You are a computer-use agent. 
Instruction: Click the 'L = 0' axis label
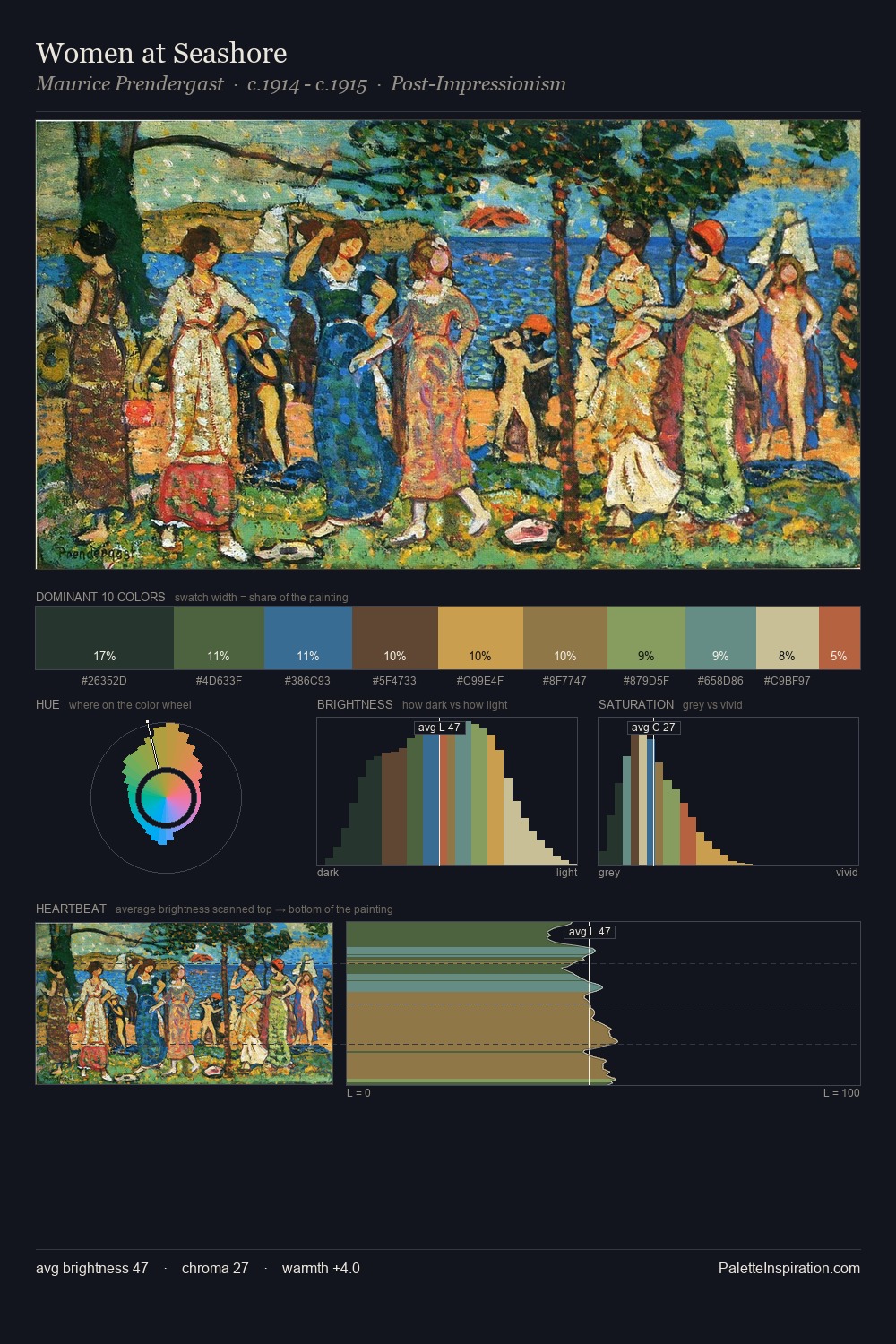tap(358, 1093)
